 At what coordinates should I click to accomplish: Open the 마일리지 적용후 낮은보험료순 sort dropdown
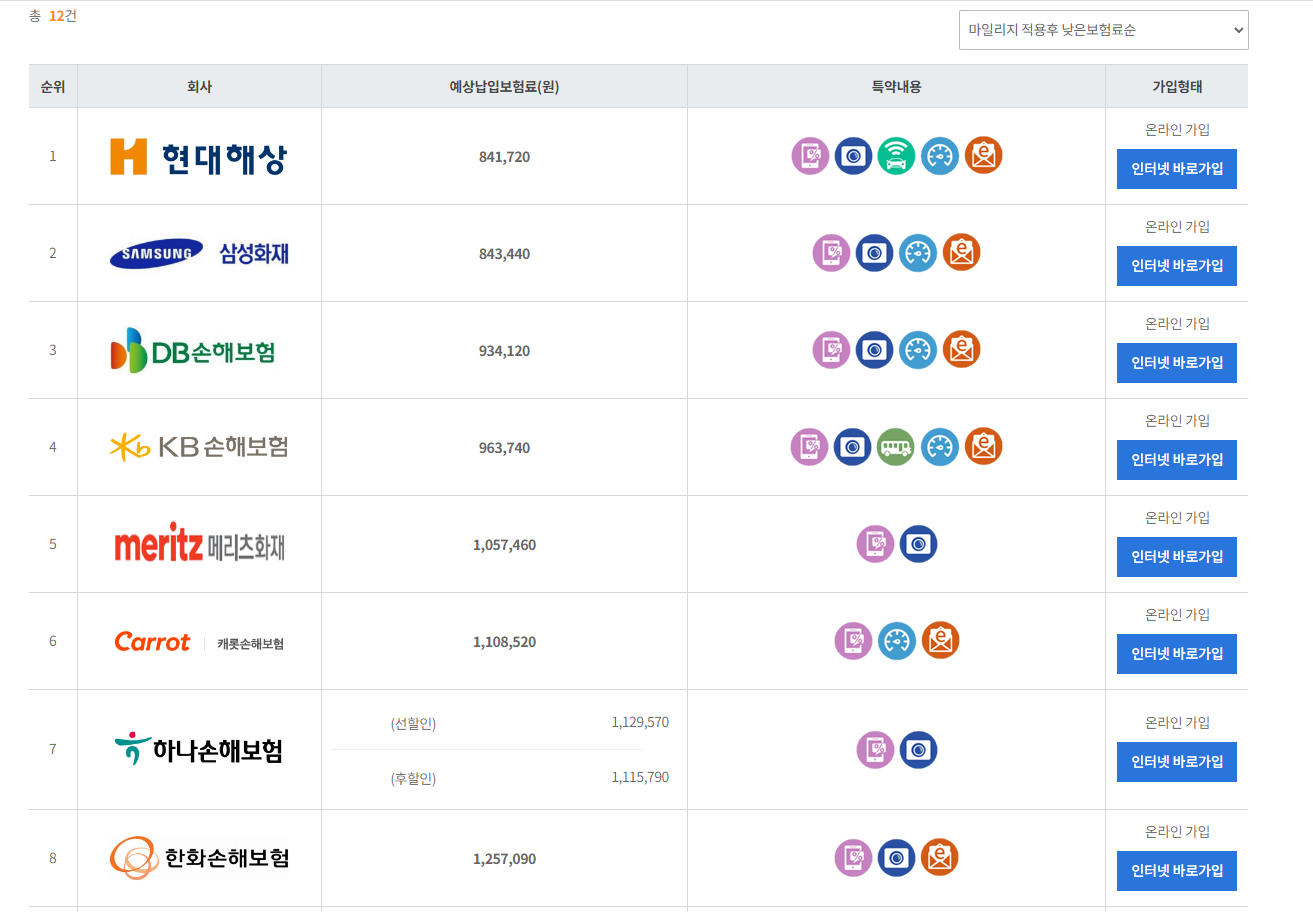[1104, 30]
